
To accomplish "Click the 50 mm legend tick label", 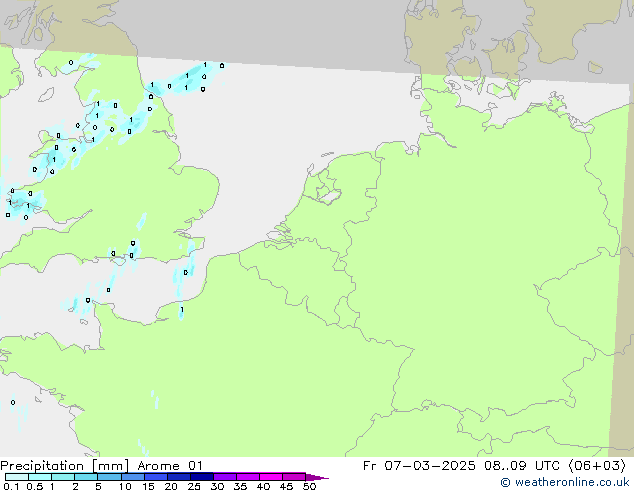I will pos(309,487).
